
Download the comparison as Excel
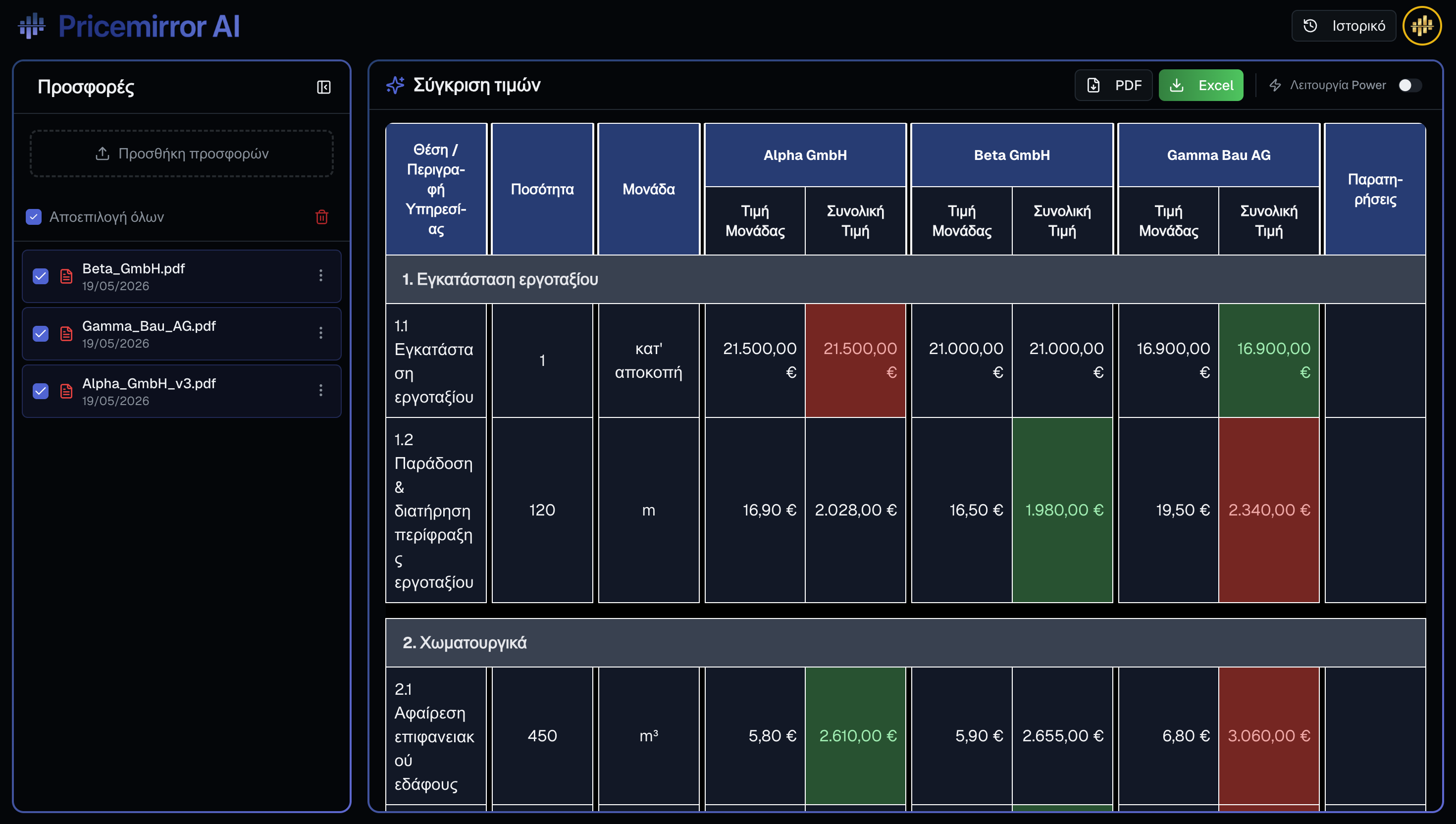point(1201,86)
